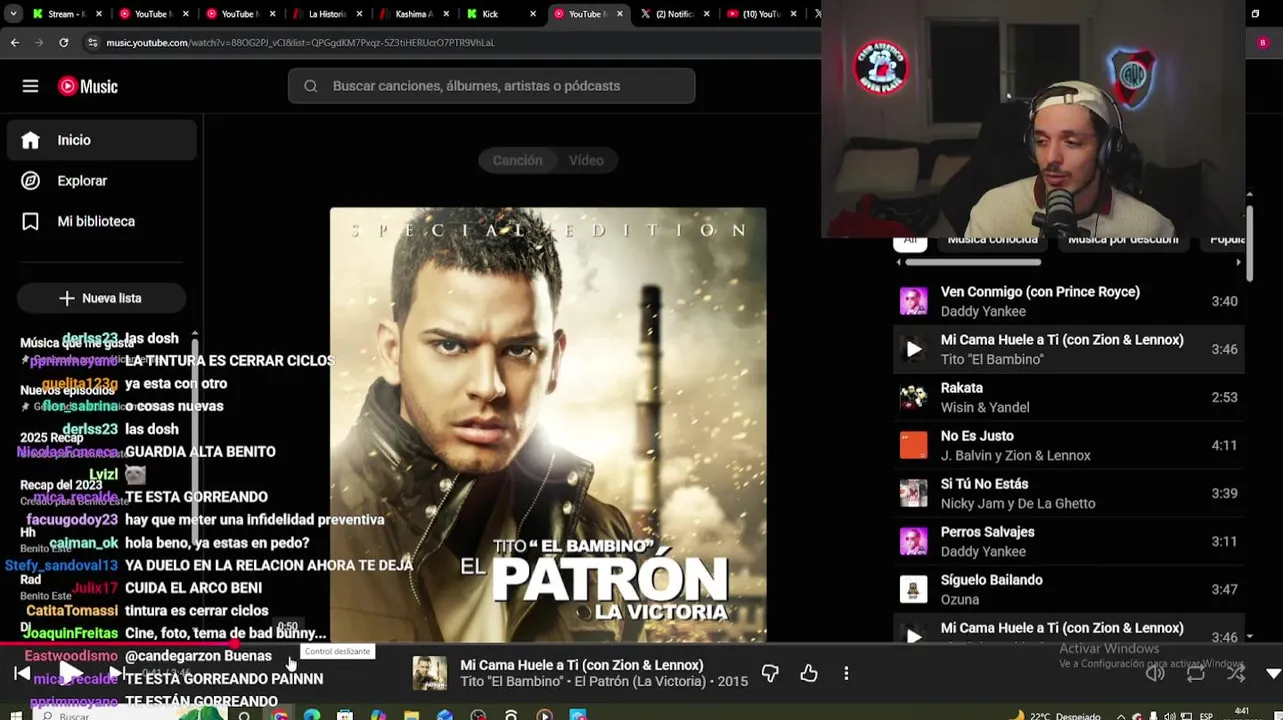Create a new playlist with Nueva lista

[101, 298]
